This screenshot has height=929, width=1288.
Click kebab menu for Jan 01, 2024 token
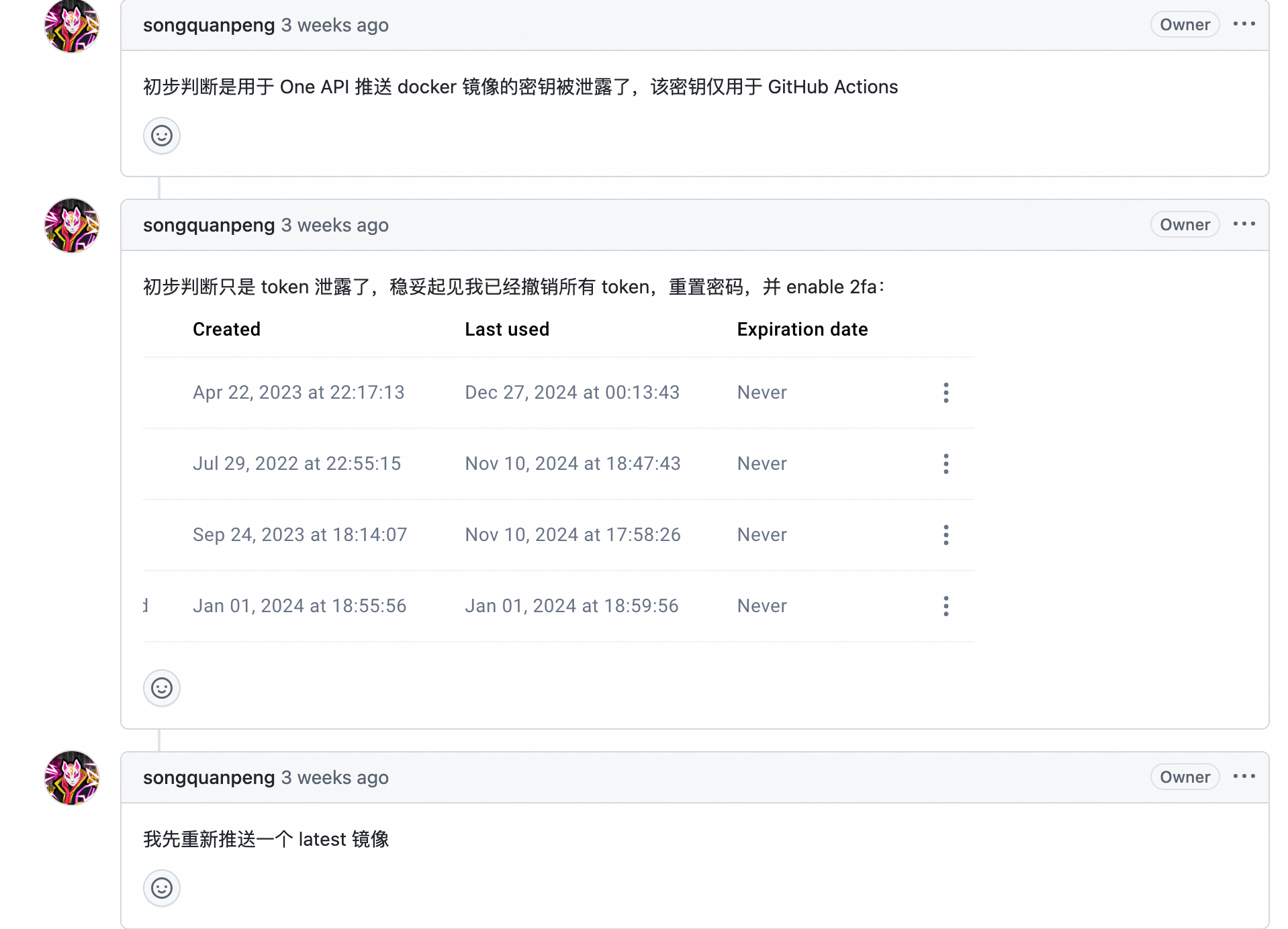click(946, 606)
